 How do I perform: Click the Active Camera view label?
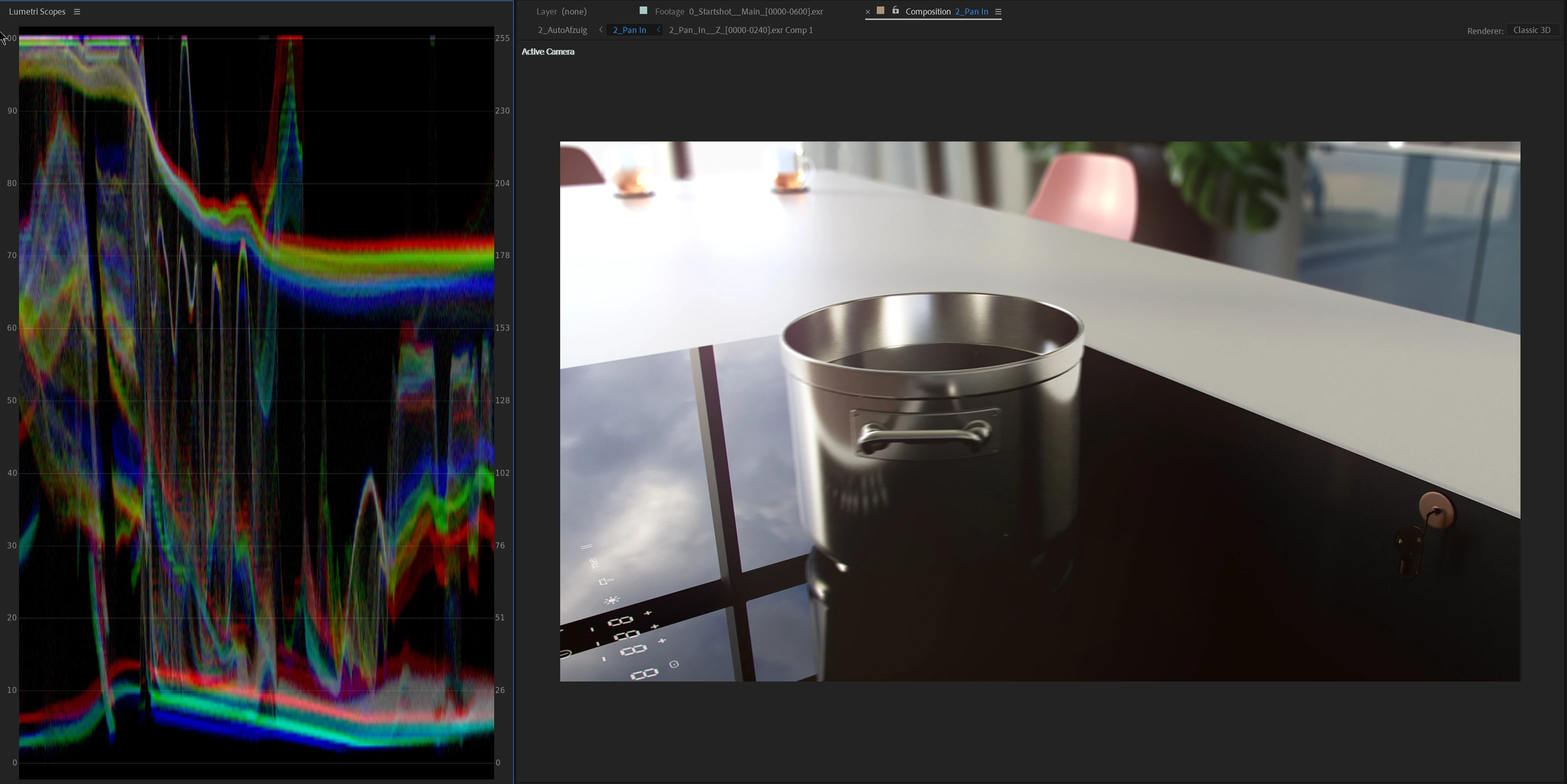click(548, 51)
